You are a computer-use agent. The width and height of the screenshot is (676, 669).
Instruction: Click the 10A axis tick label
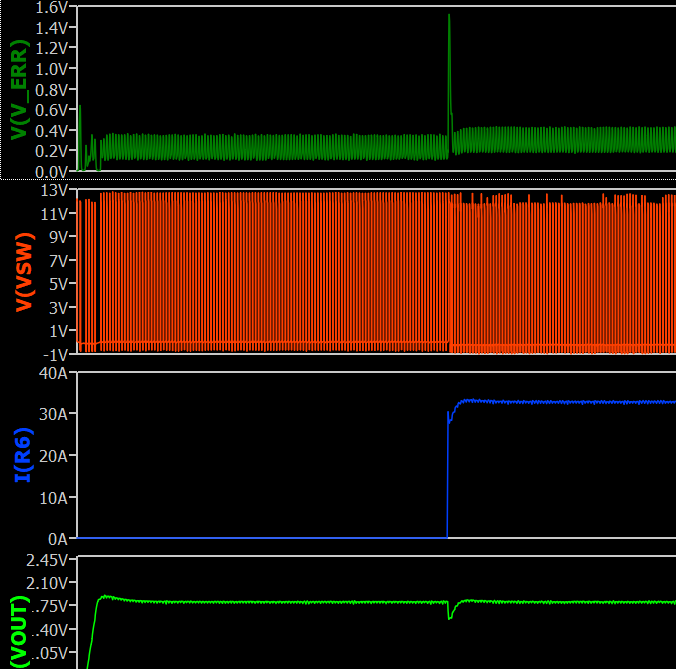[53, 498]
